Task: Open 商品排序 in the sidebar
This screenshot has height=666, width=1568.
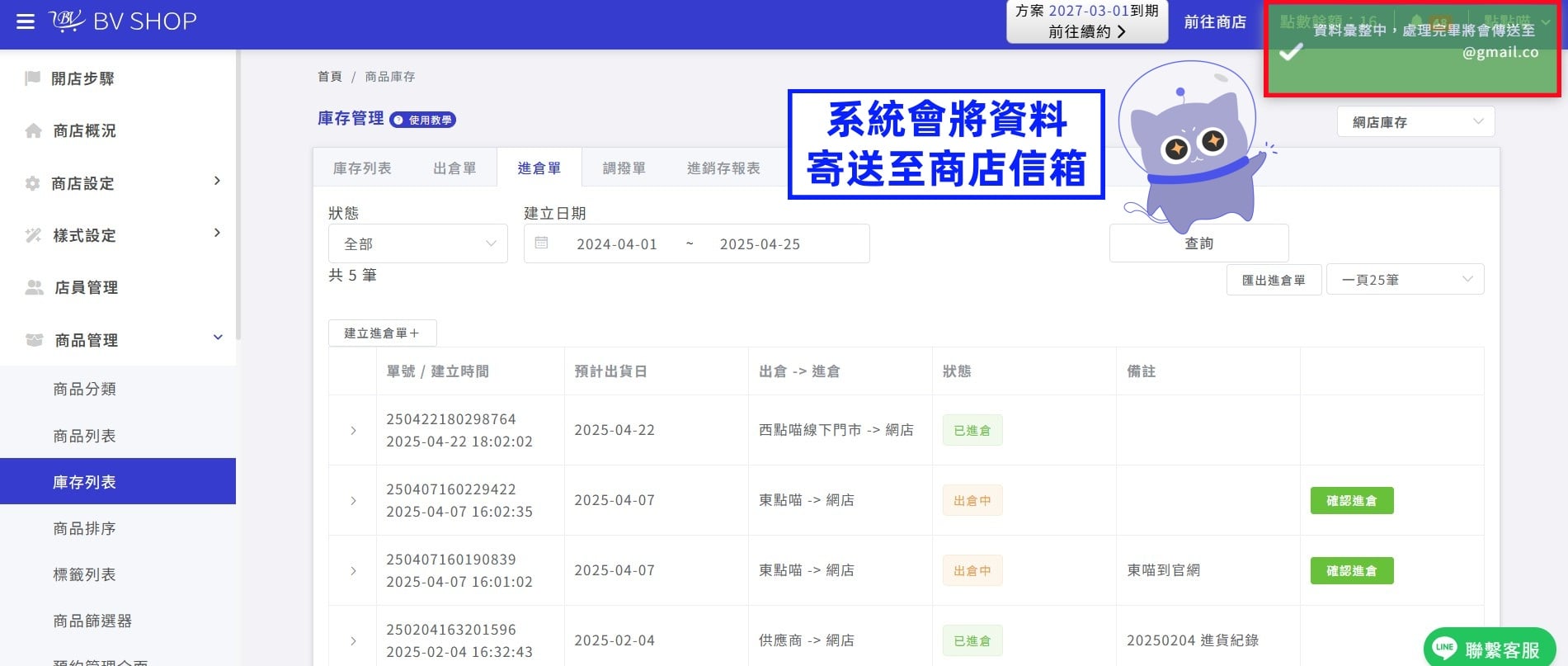Action: [118, 528]
